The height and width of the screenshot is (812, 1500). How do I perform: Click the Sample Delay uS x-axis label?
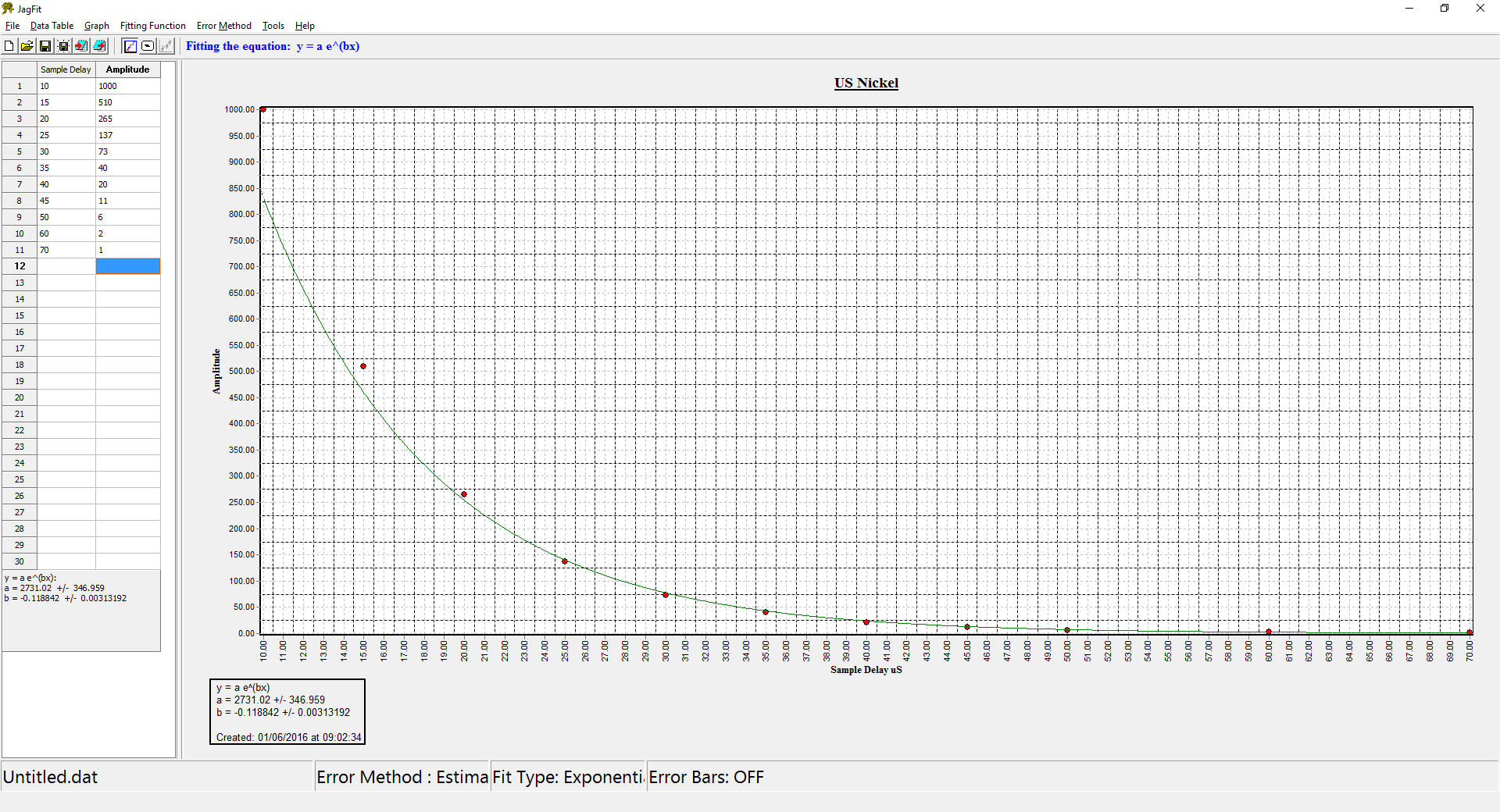click(x=866, y=670)
